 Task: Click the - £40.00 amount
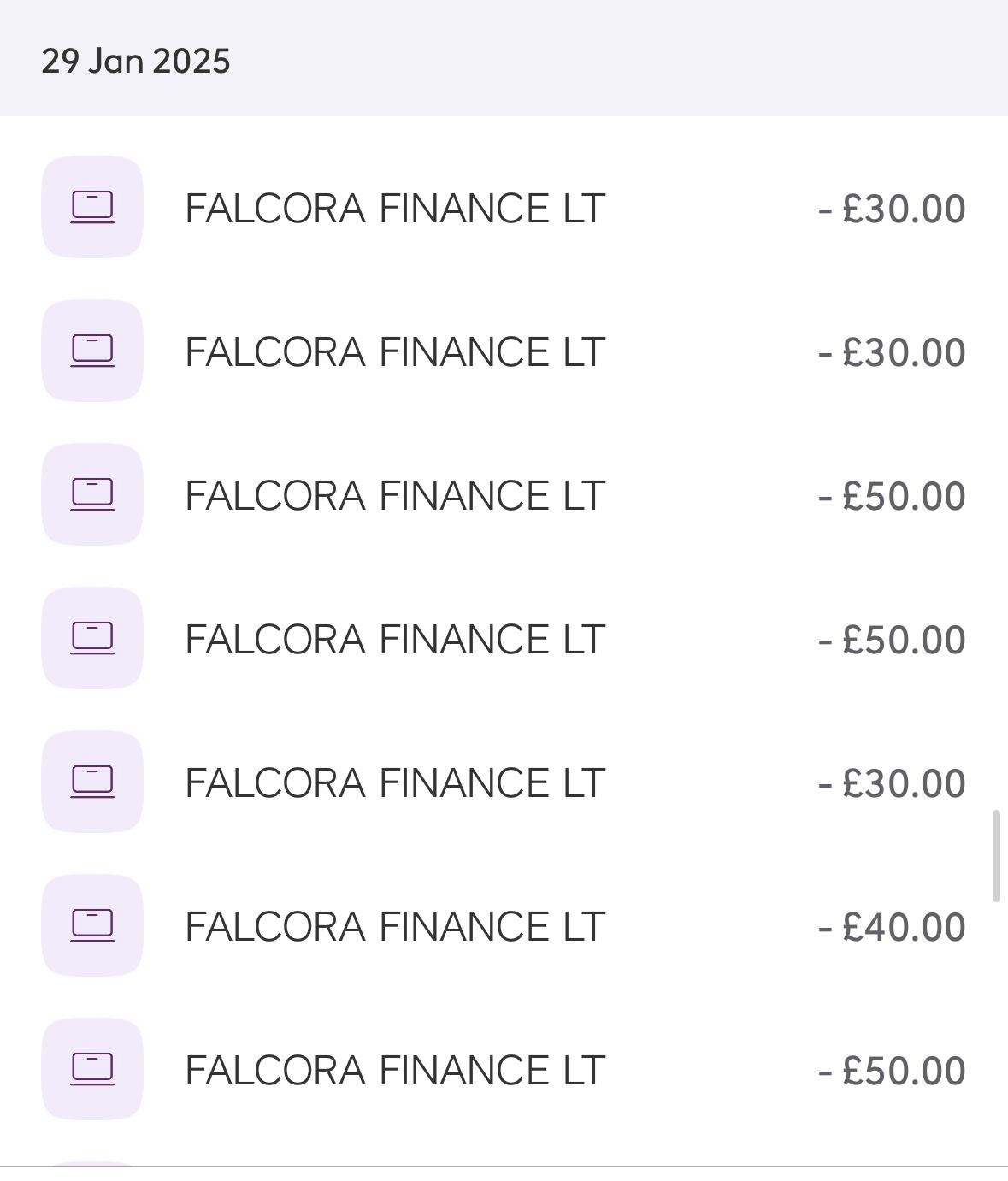(892, 927)
